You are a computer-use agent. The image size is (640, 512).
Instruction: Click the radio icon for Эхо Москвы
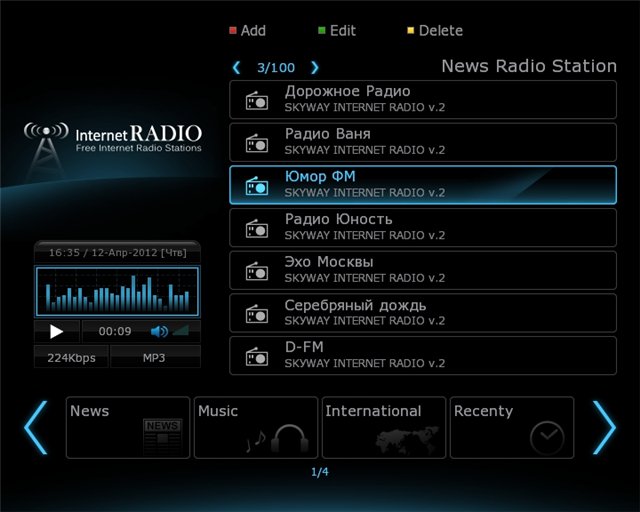pos(257,271)
